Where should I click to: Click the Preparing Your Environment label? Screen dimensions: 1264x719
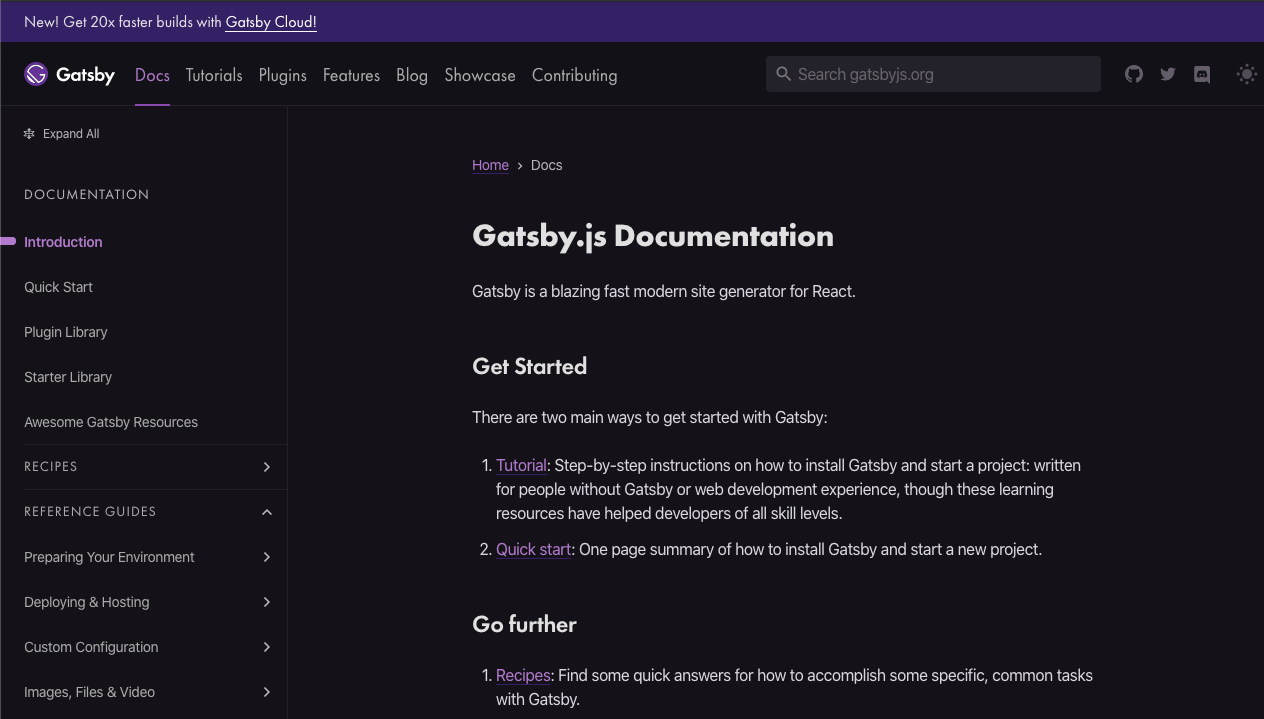tap(109, 557)
